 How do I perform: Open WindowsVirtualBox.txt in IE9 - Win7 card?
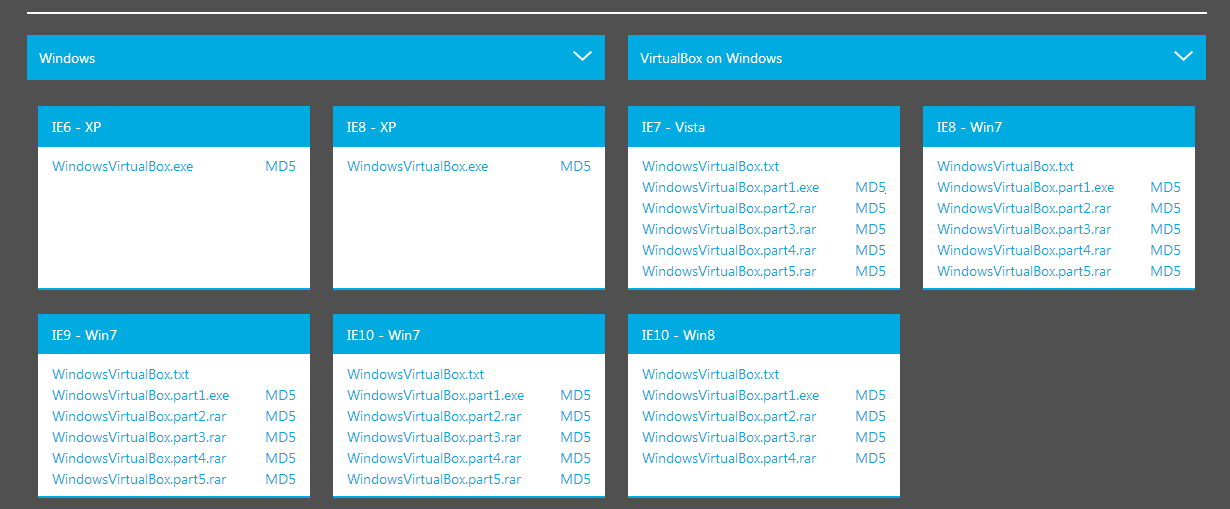pyautogui.click(x=120, y=374)
